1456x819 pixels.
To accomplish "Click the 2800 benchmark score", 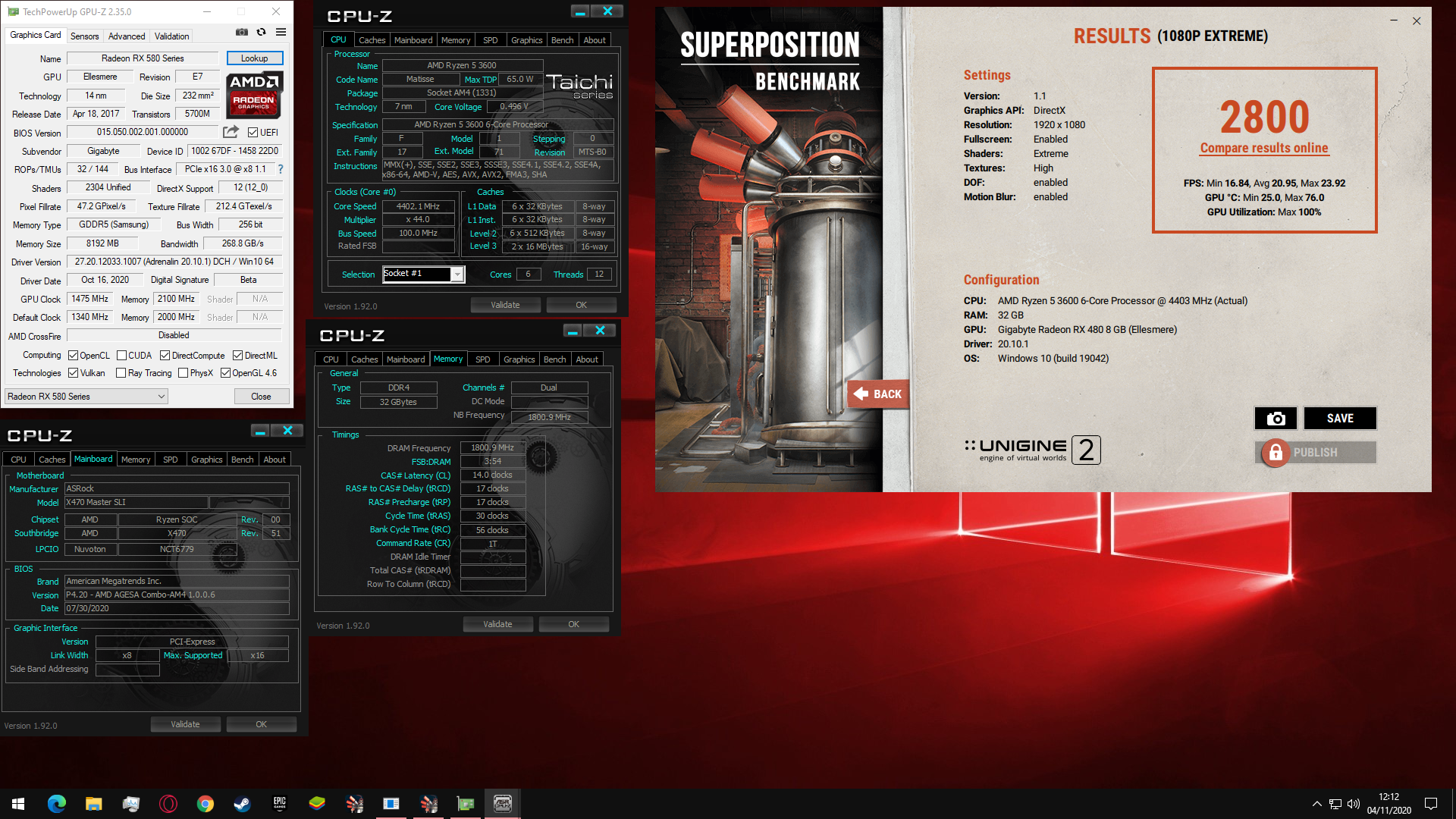I will click(1264, 117).
